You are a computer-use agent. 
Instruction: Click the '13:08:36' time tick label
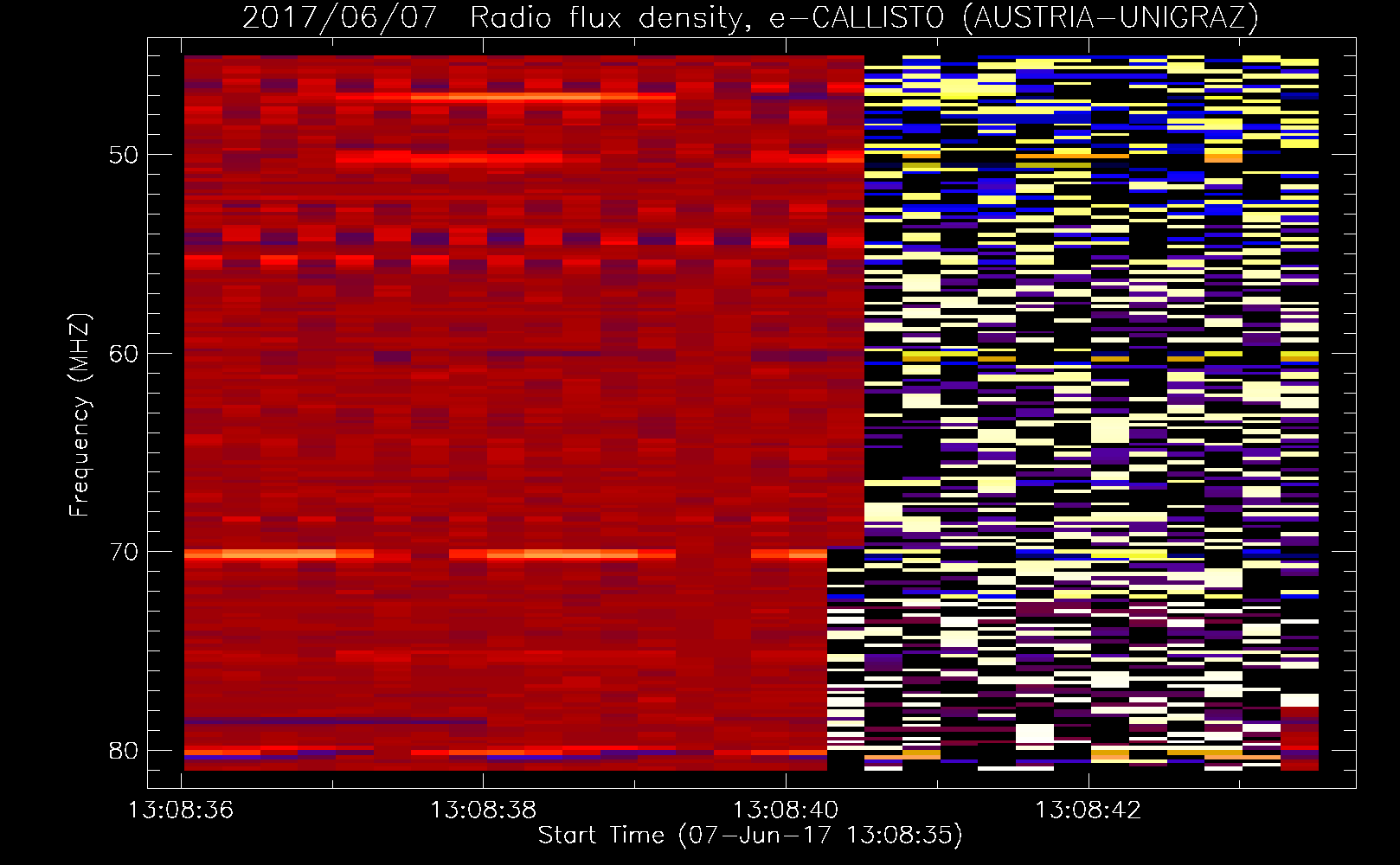point(181,811)
